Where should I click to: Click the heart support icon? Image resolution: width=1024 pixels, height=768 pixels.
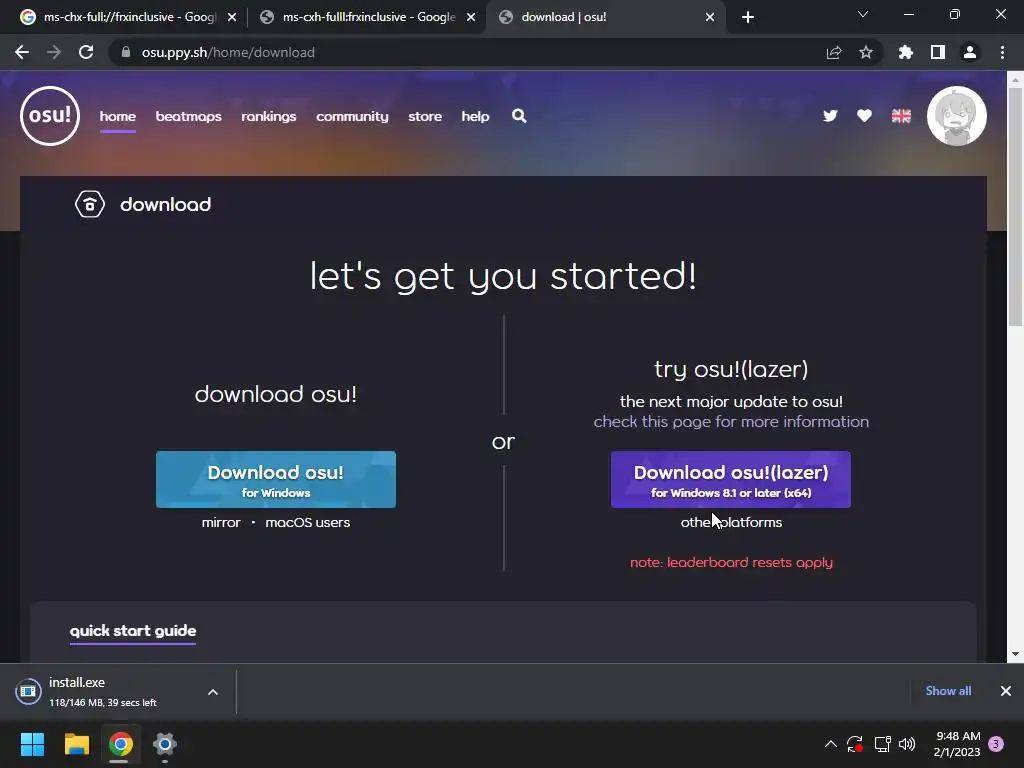pyautogui.click(x=864, y=116)
